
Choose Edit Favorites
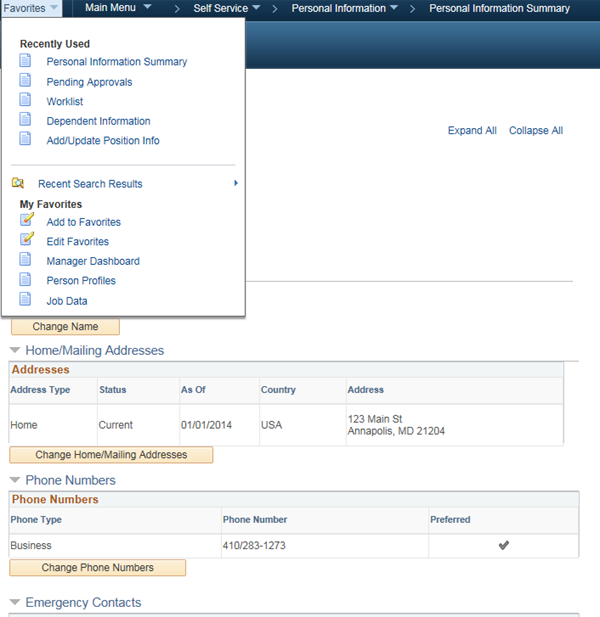tap(78, 242)
